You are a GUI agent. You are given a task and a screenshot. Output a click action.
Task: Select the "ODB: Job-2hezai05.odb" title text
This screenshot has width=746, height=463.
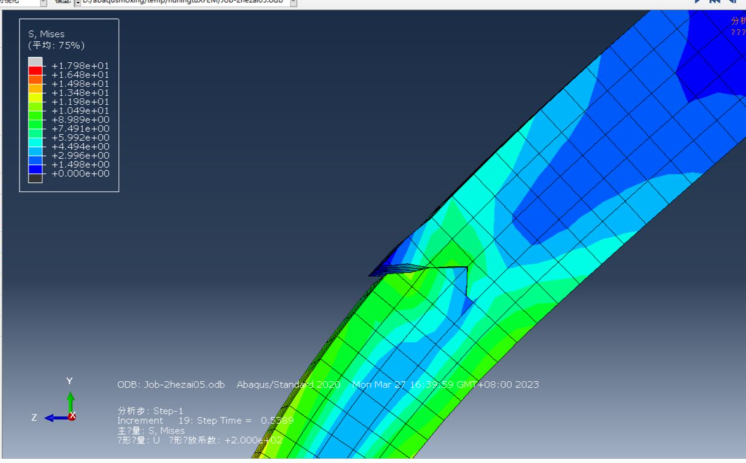pyautogui.click(x=172, y=385)
